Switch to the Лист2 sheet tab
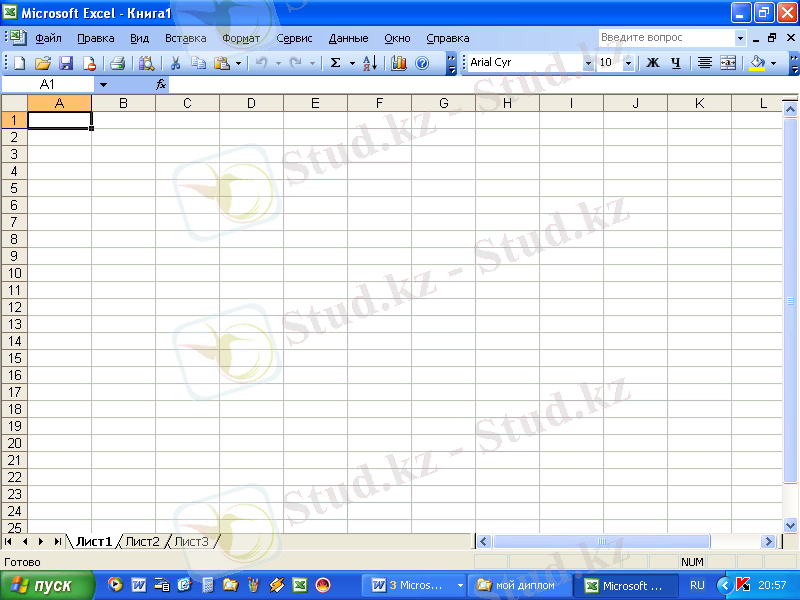The image size is (800, 600). (x=142, y=541)
